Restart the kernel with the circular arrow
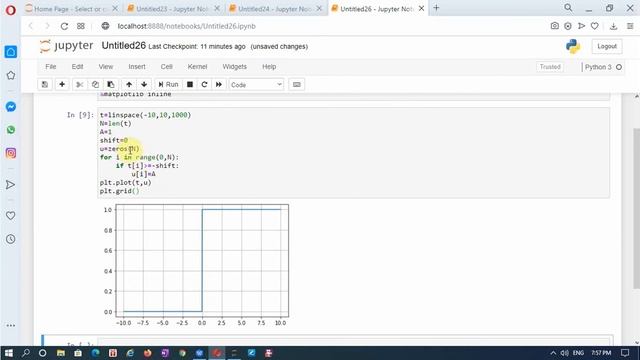Image resolution: width=640 pixels, height=360 pixels. coord(204,84)
